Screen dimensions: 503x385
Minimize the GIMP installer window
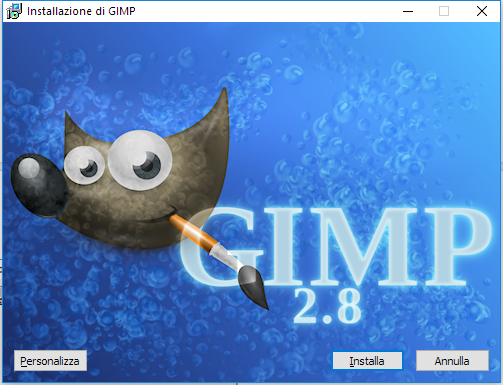[408, 11]
